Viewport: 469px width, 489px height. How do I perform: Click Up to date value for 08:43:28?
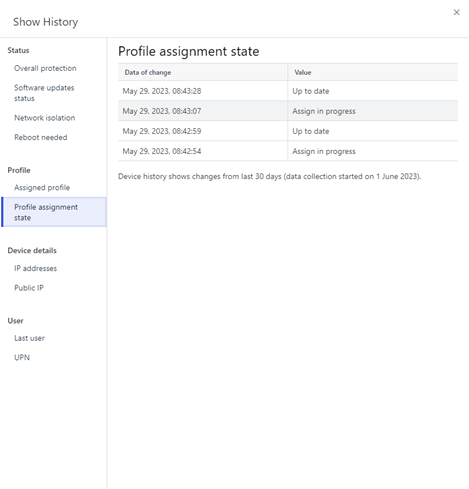pyautogui.click(x=373, y=91)
